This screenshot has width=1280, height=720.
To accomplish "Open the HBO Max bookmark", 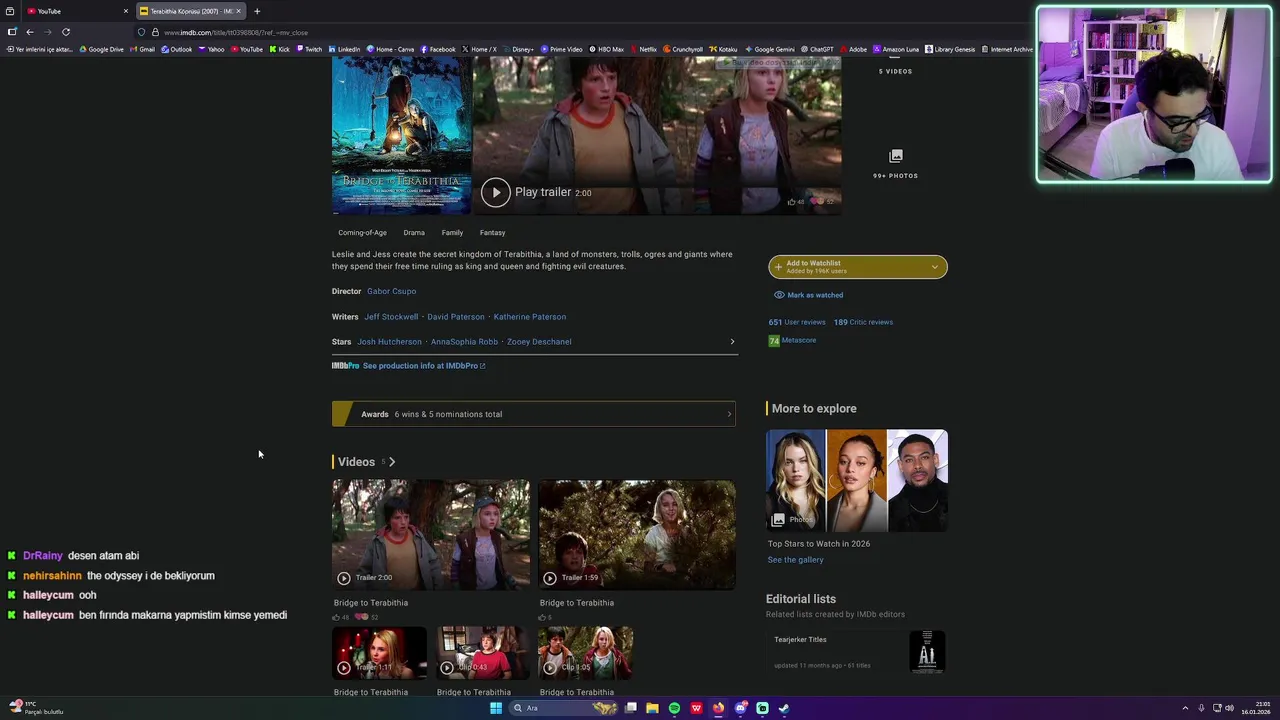I will 607,49.
